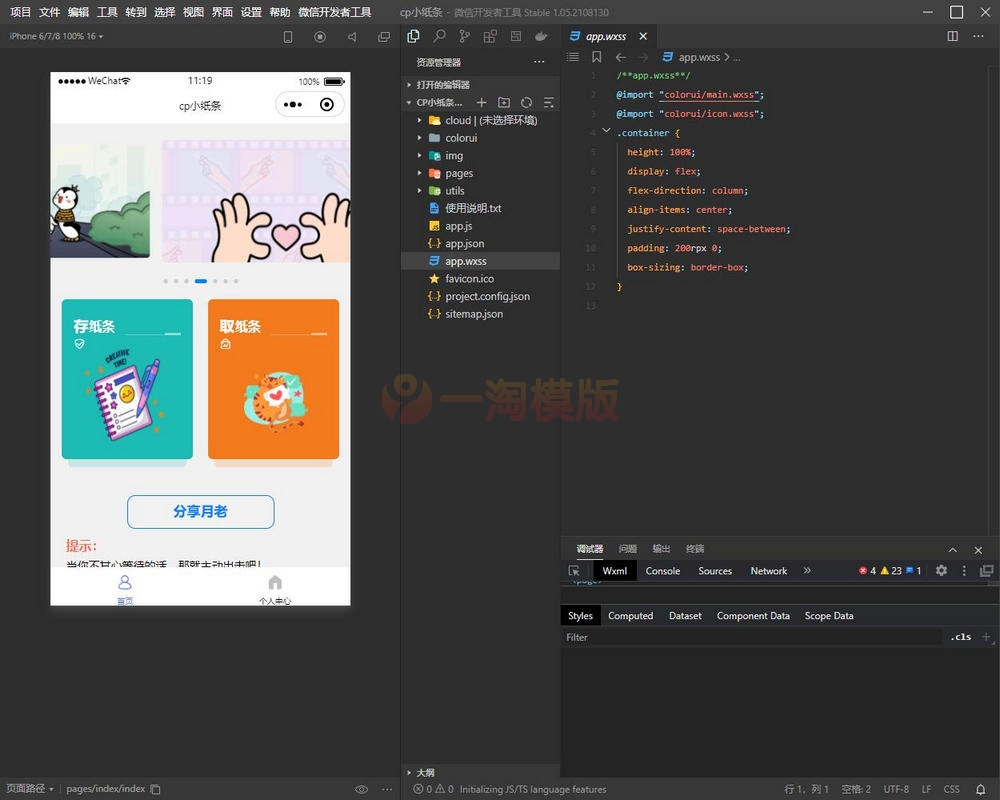The width and height of the screenshot is (1000, 800).
Task: Refresh the explorer file tree
Action: click(x=526, y=103)
